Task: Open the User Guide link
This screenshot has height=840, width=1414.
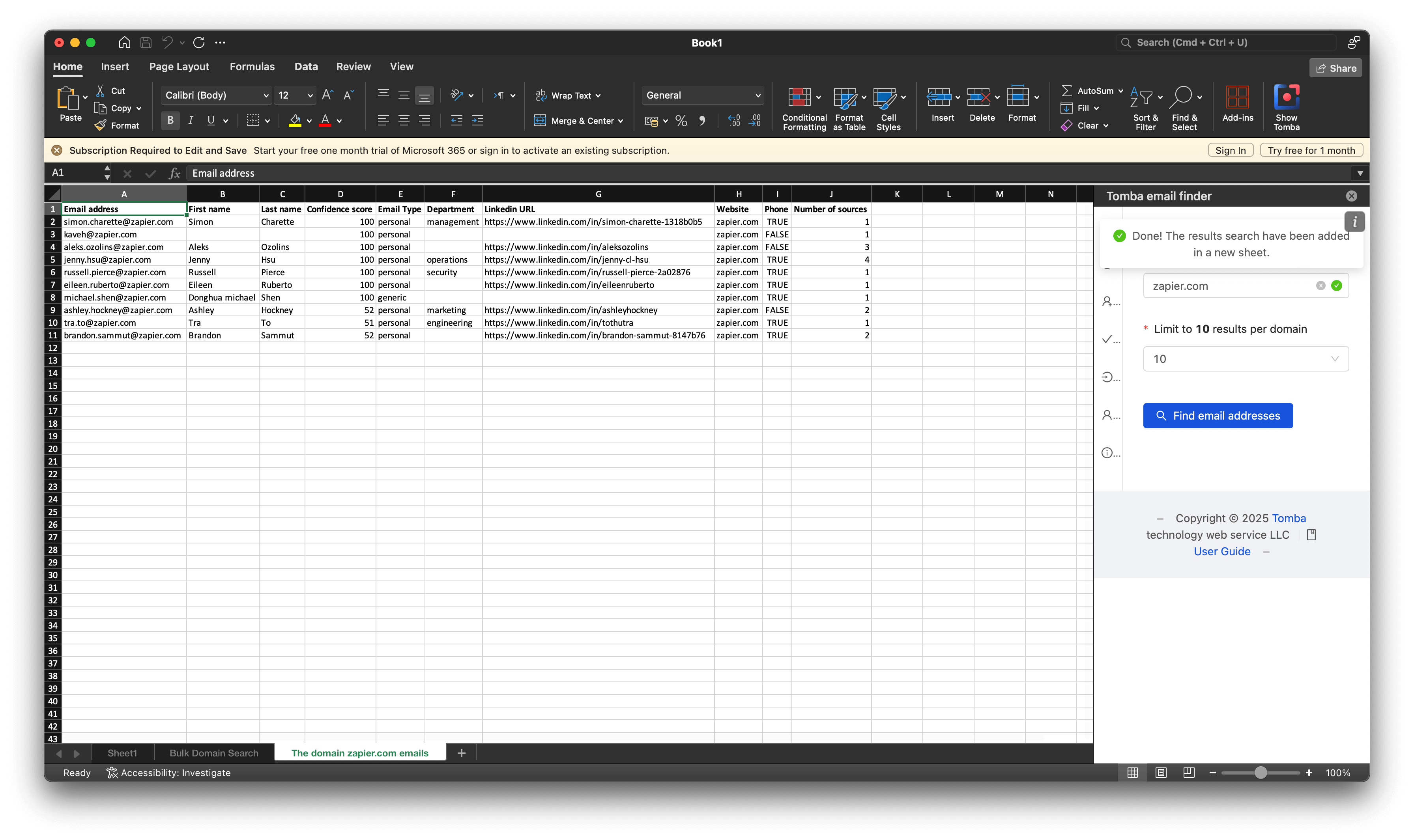Action: coord(1221,551)
